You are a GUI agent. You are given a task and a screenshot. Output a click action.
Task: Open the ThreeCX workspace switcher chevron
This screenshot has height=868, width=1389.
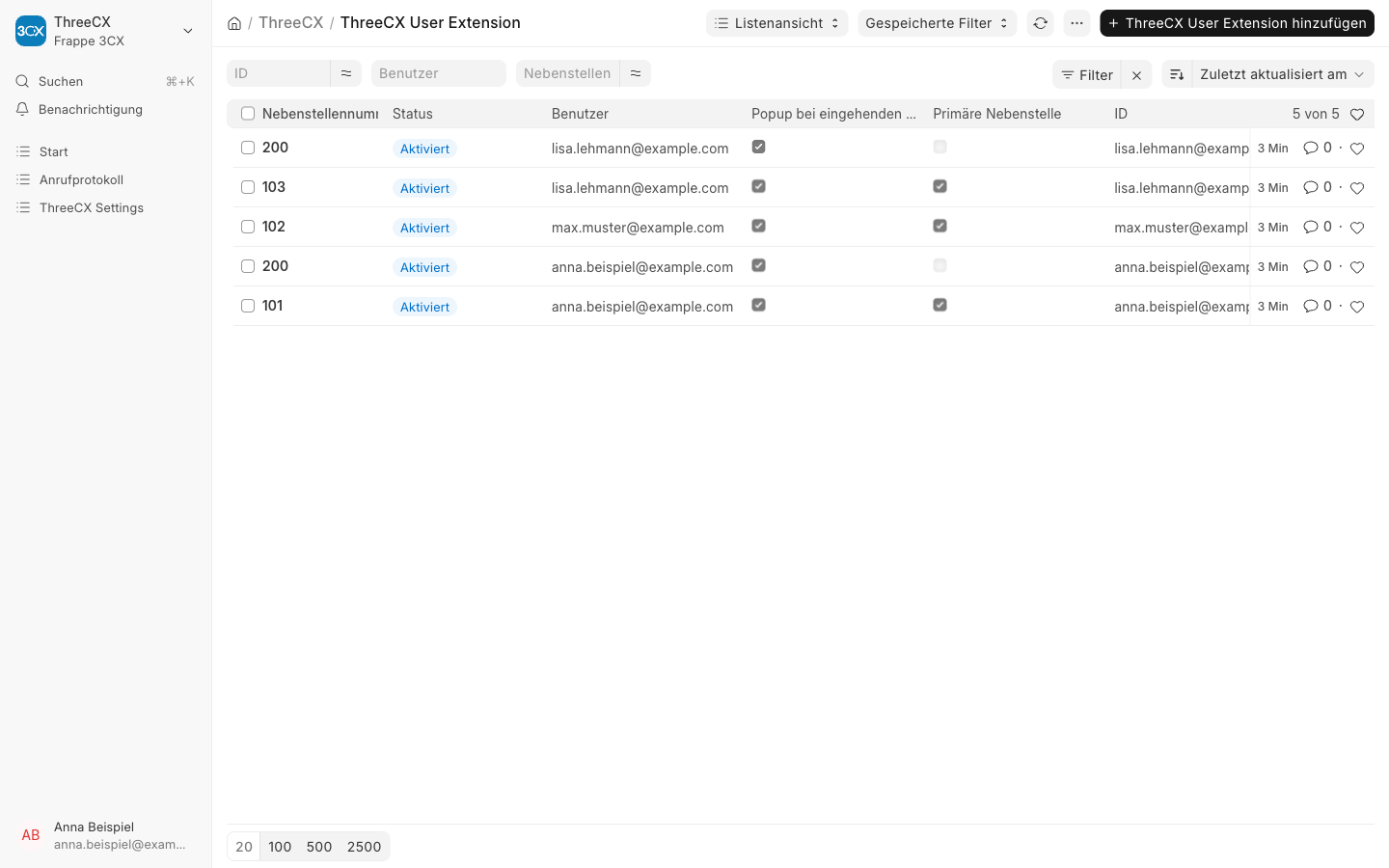coord(188,31)
